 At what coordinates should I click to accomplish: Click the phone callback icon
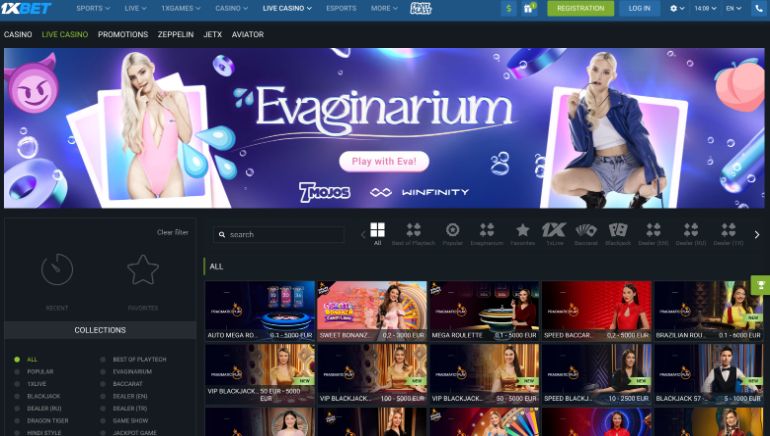coord(760,8)
